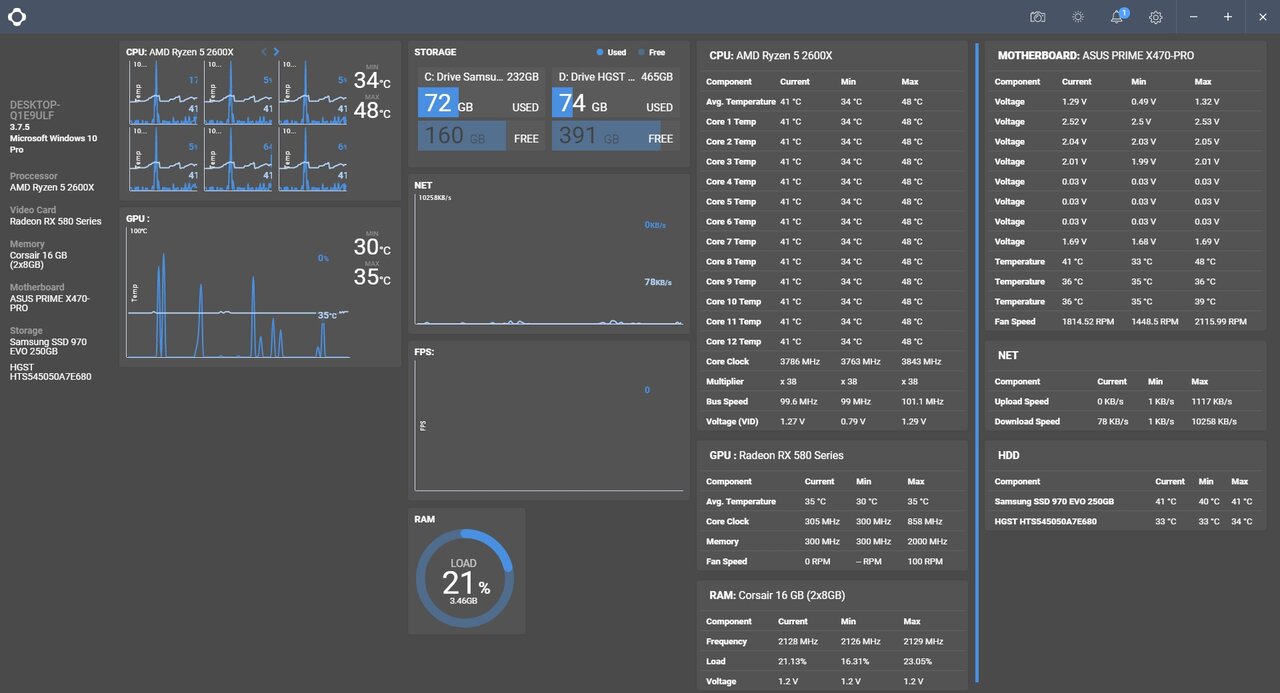Image resolution: width=1280 pixels, height=693 pixels.
Task: Click the RAM: Corsair 16 GB (2x8GB) heading
Action: tap(777, 595)
